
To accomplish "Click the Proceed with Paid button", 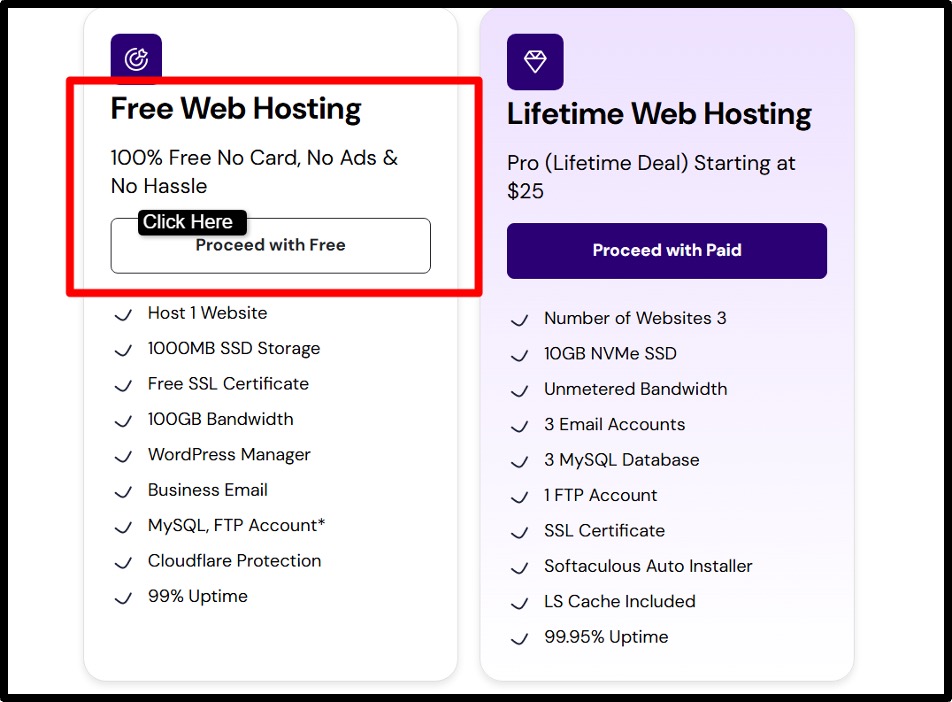I will click(667, 250).
